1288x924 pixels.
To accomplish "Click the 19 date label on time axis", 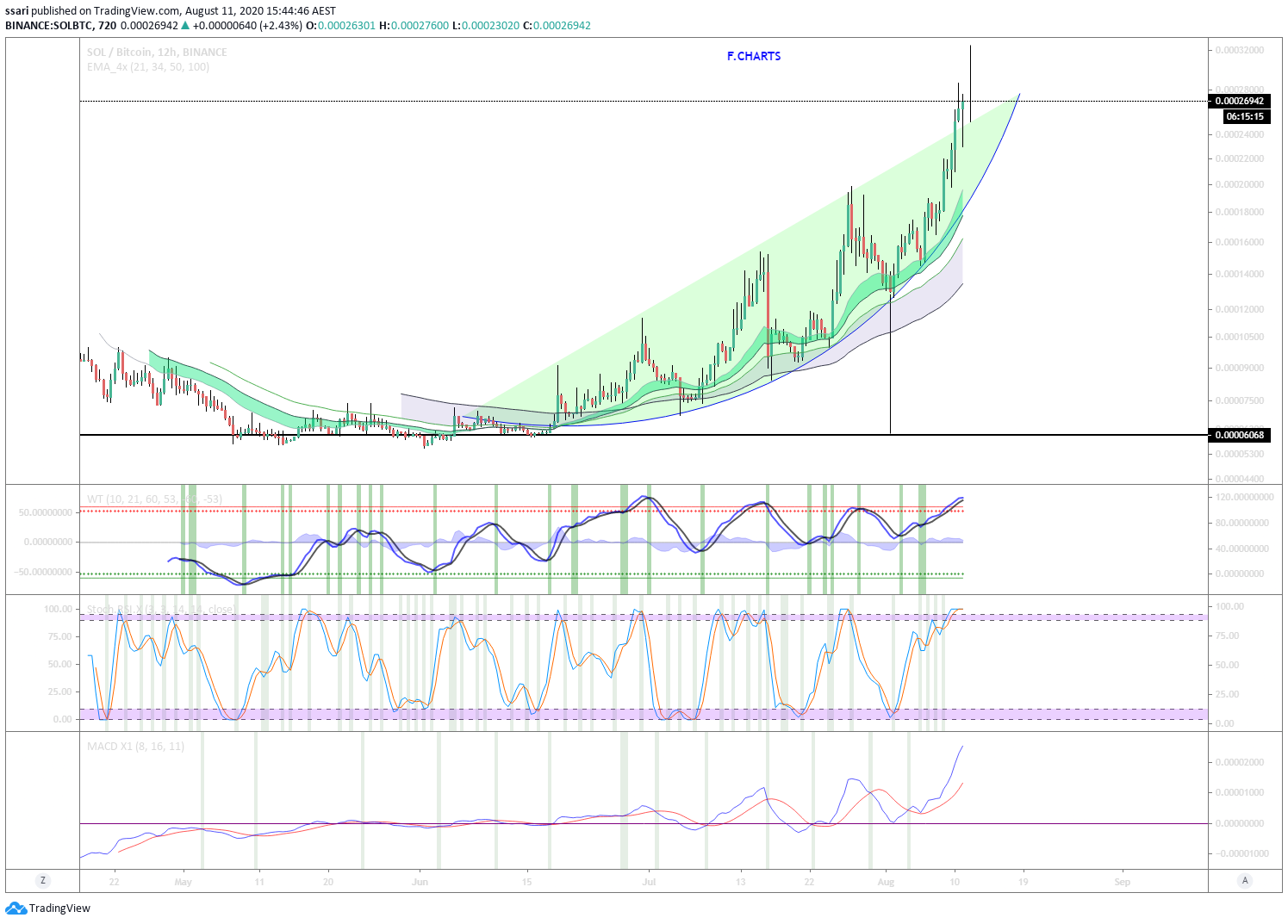I will tap(1024, 882).
